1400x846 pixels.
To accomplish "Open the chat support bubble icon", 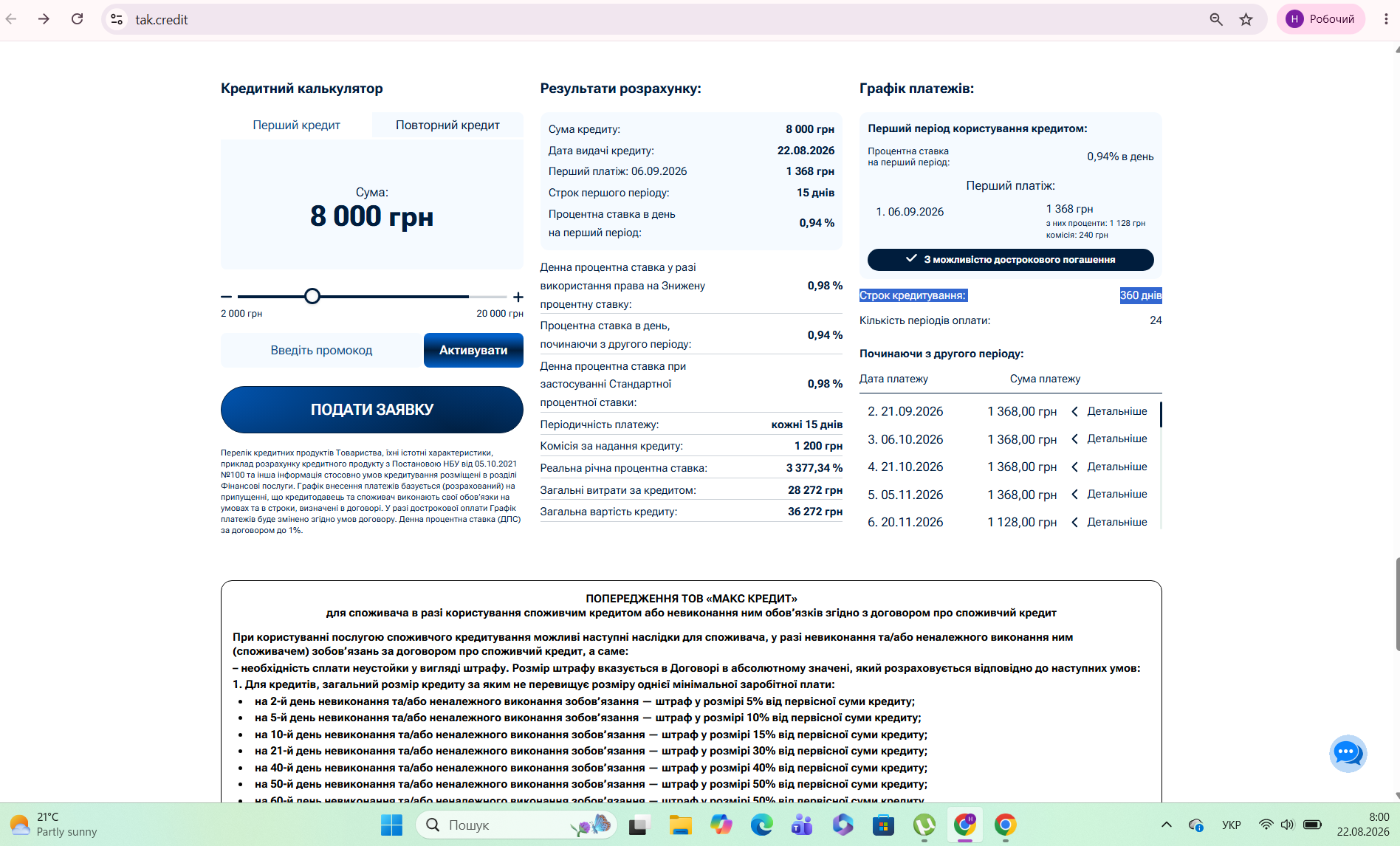I will click(x=1348, y=753).
